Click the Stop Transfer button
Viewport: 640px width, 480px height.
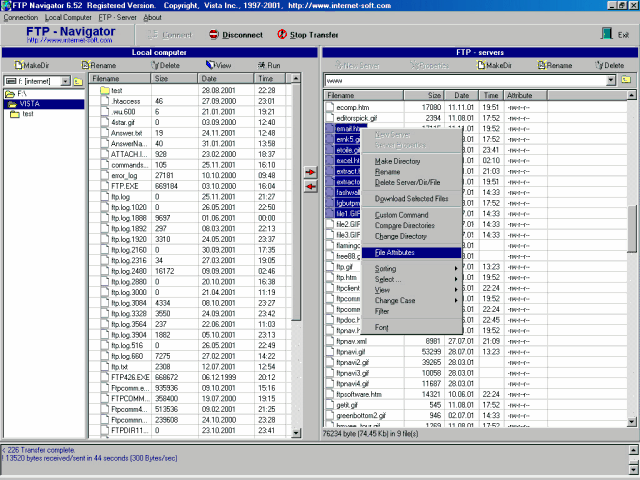[x=308, y=35]
